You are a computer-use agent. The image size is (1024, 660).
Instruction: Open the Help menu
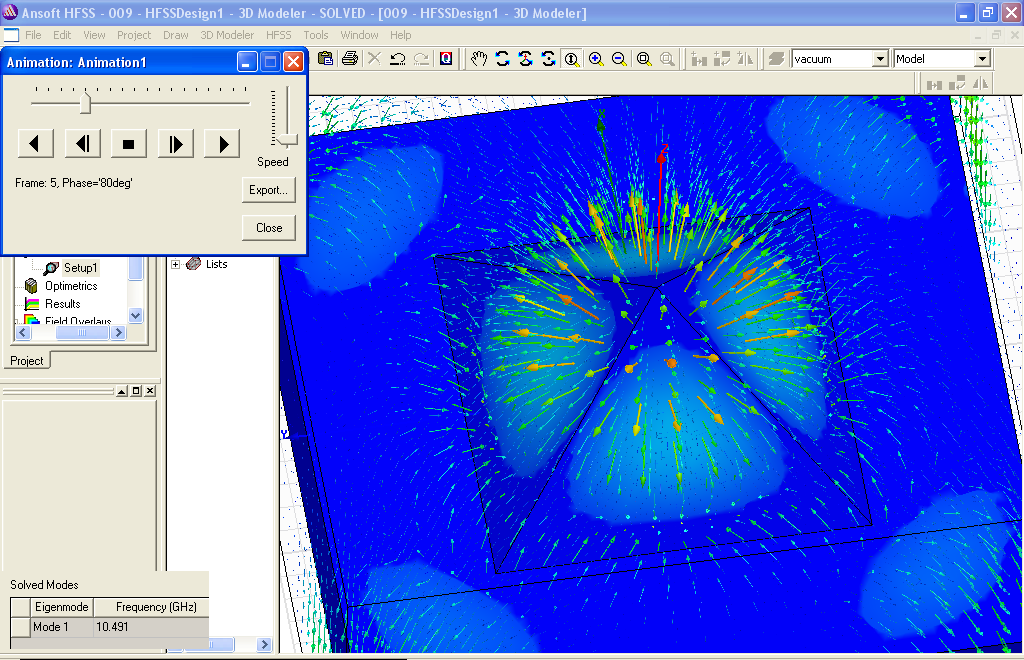coord(400,35)
